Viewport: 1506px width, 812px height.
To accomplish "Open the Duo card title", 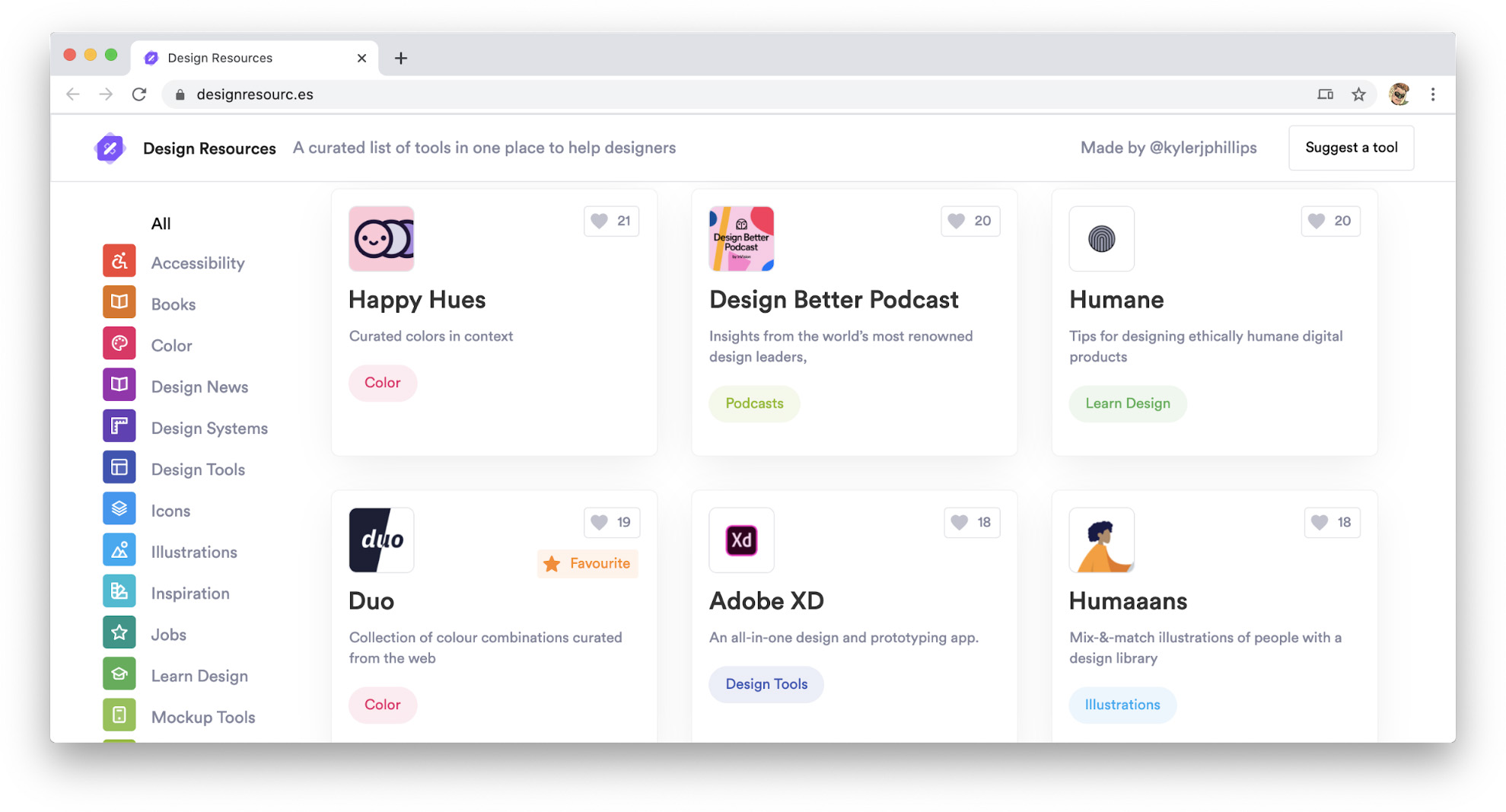I will (371, 600).
